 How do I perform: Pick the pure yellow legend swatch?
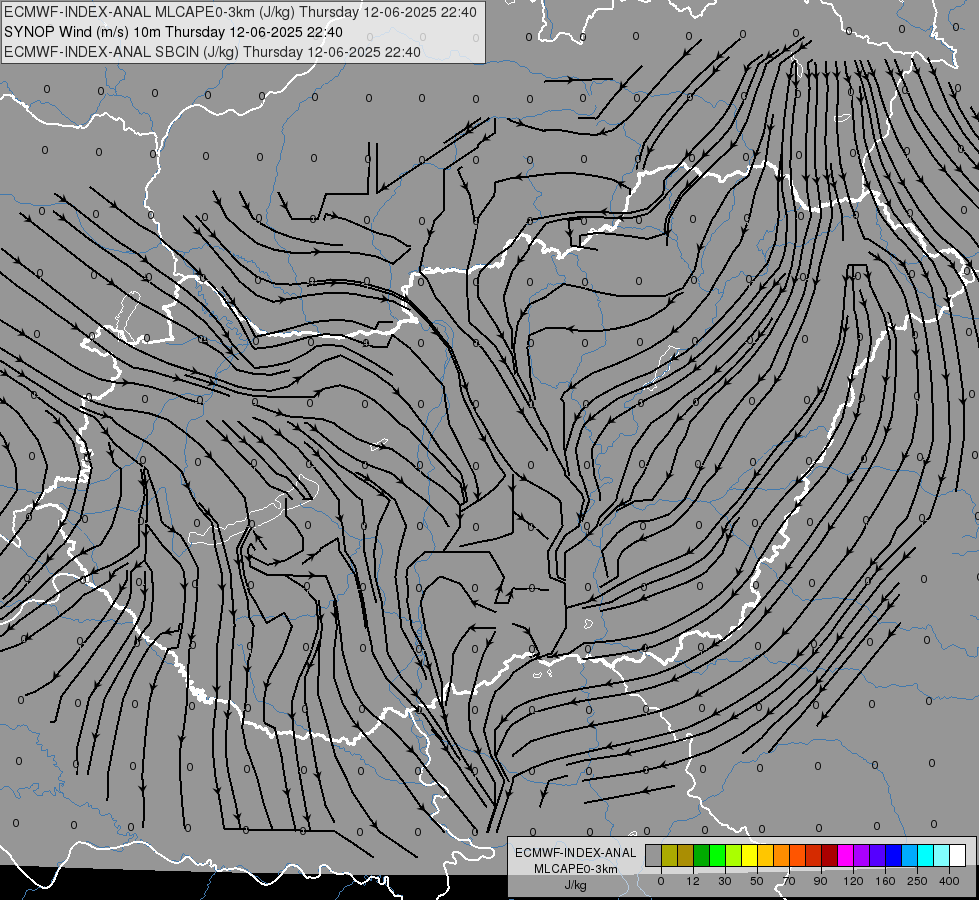(x=749, y=855)
